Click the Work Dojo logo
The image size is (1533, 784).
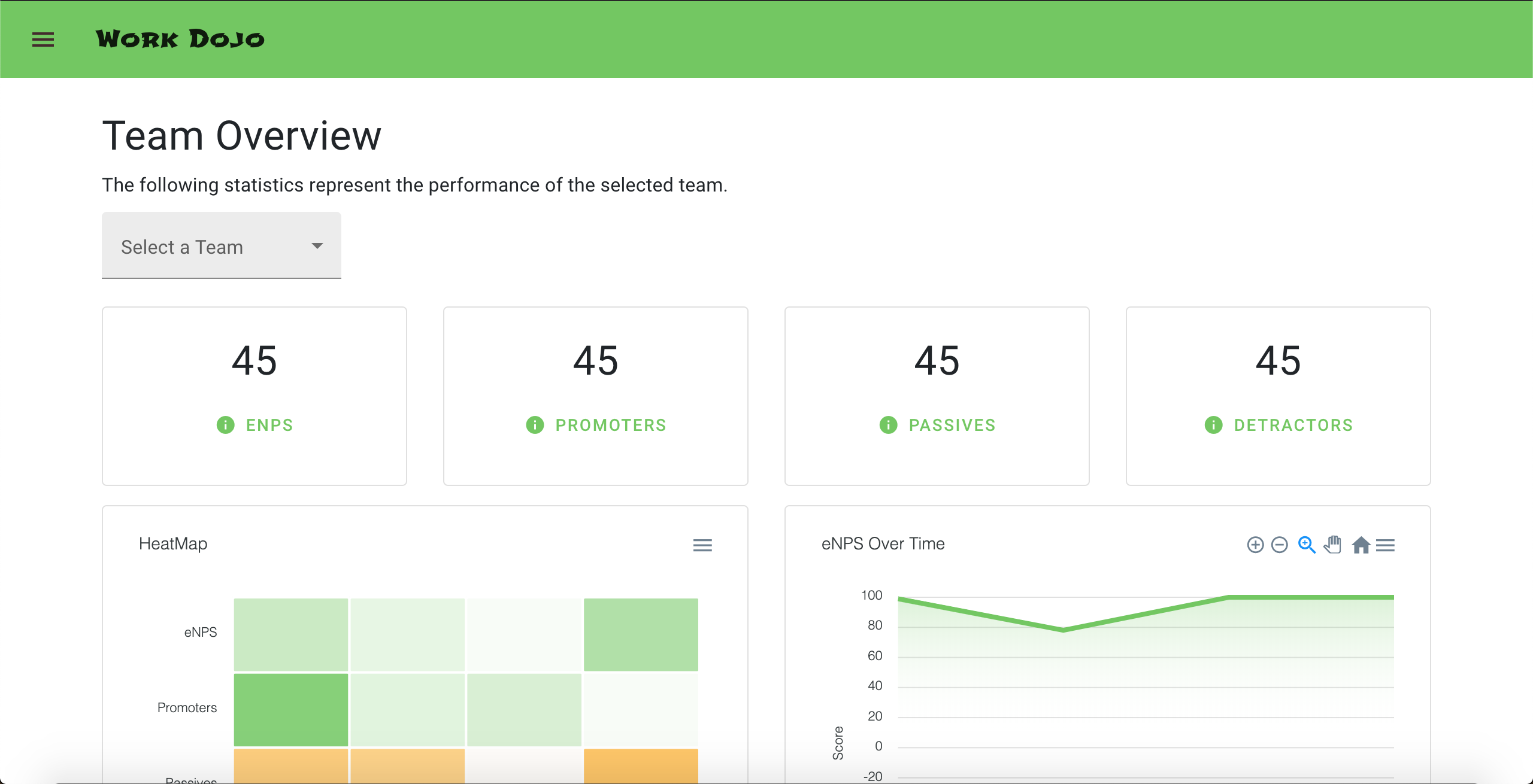point(180,39)
